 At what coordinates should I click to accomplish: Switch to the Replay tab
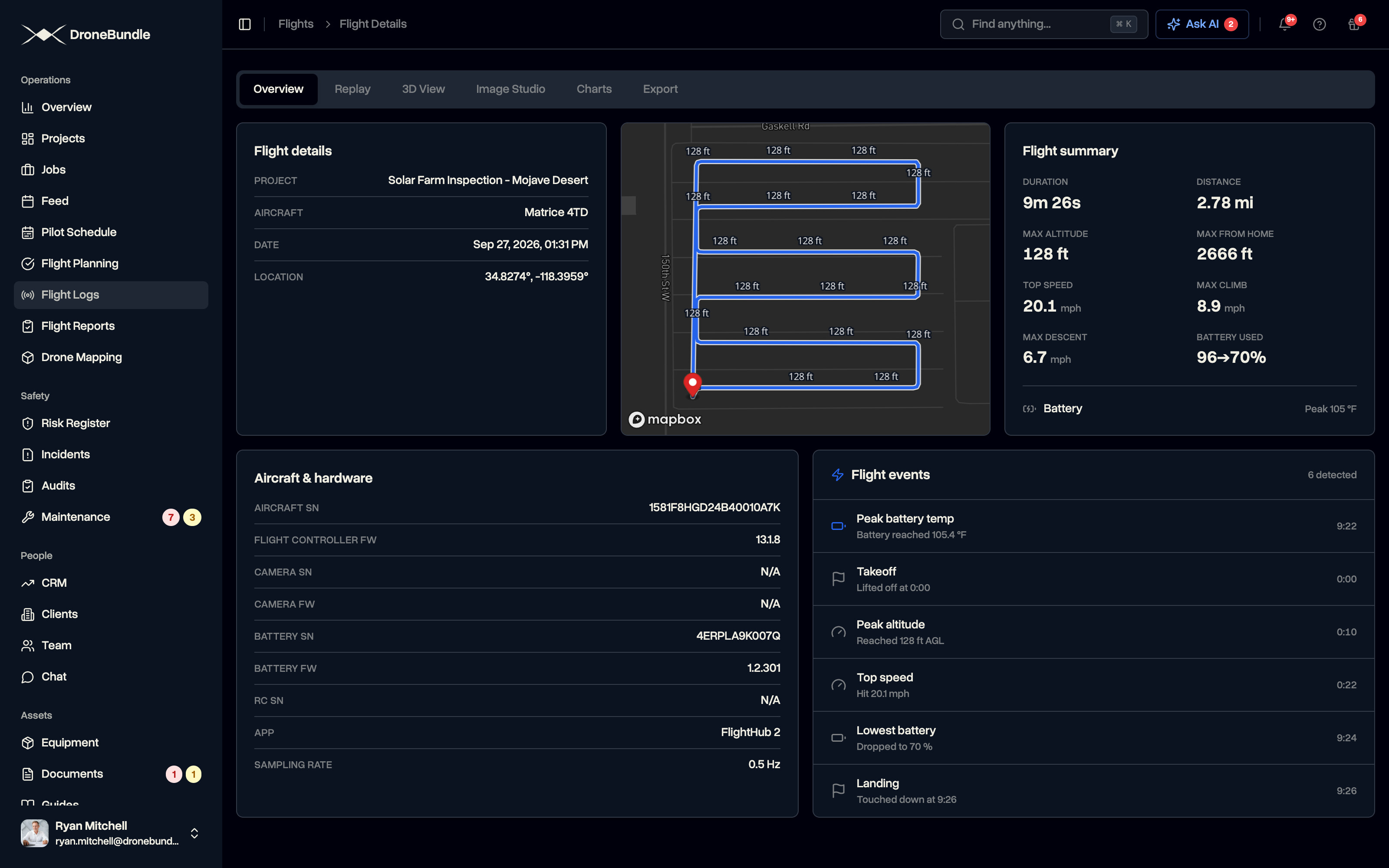[x=352, y=89]
